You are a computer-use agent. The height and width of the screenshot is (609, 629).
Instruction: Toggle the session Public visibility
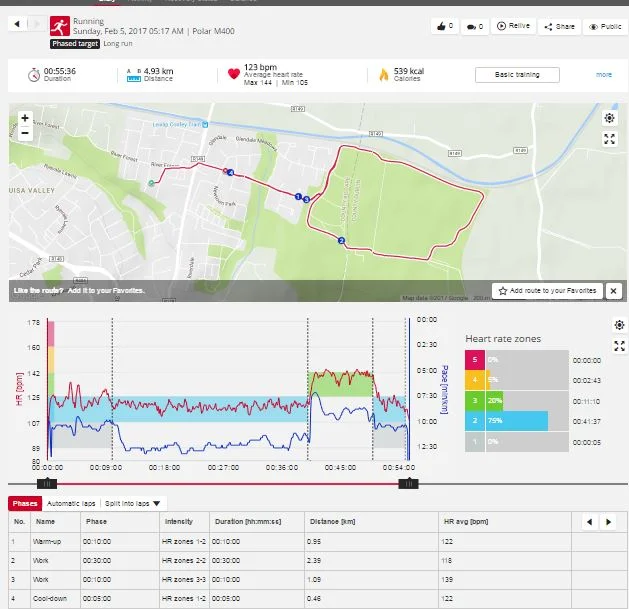point(605,27)
